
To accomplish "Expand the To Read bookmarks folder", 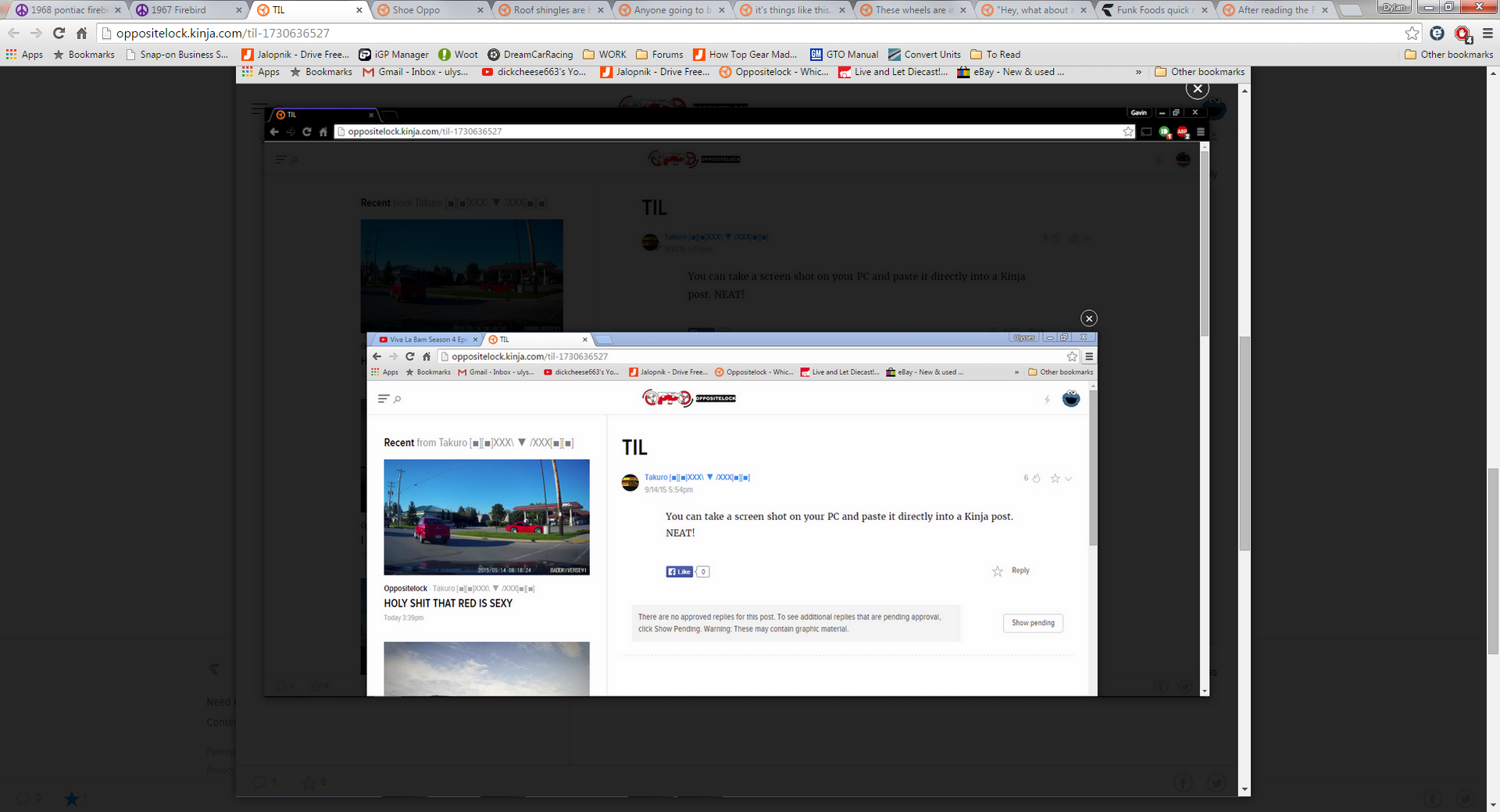I will pos(995,55).
